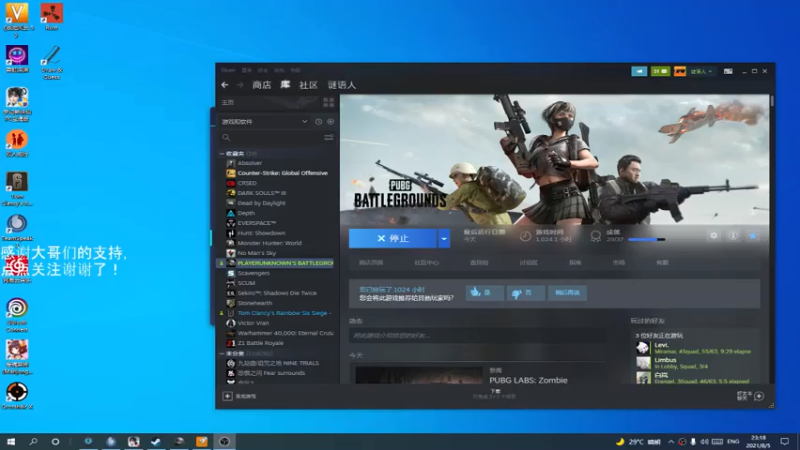800x450 pixels.
Task: Click the achievements ribbon icon
Action: tap(595, 236)
